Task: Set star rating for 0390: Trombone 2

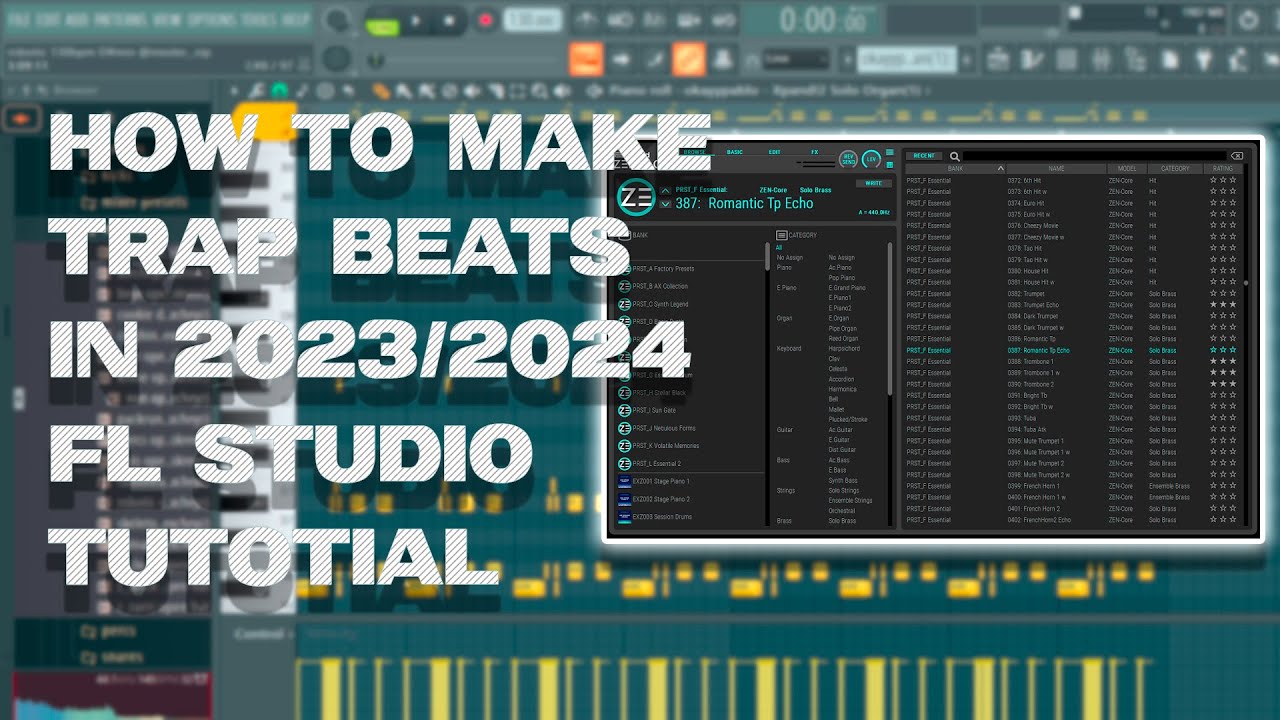Action: pos(1223,384)
